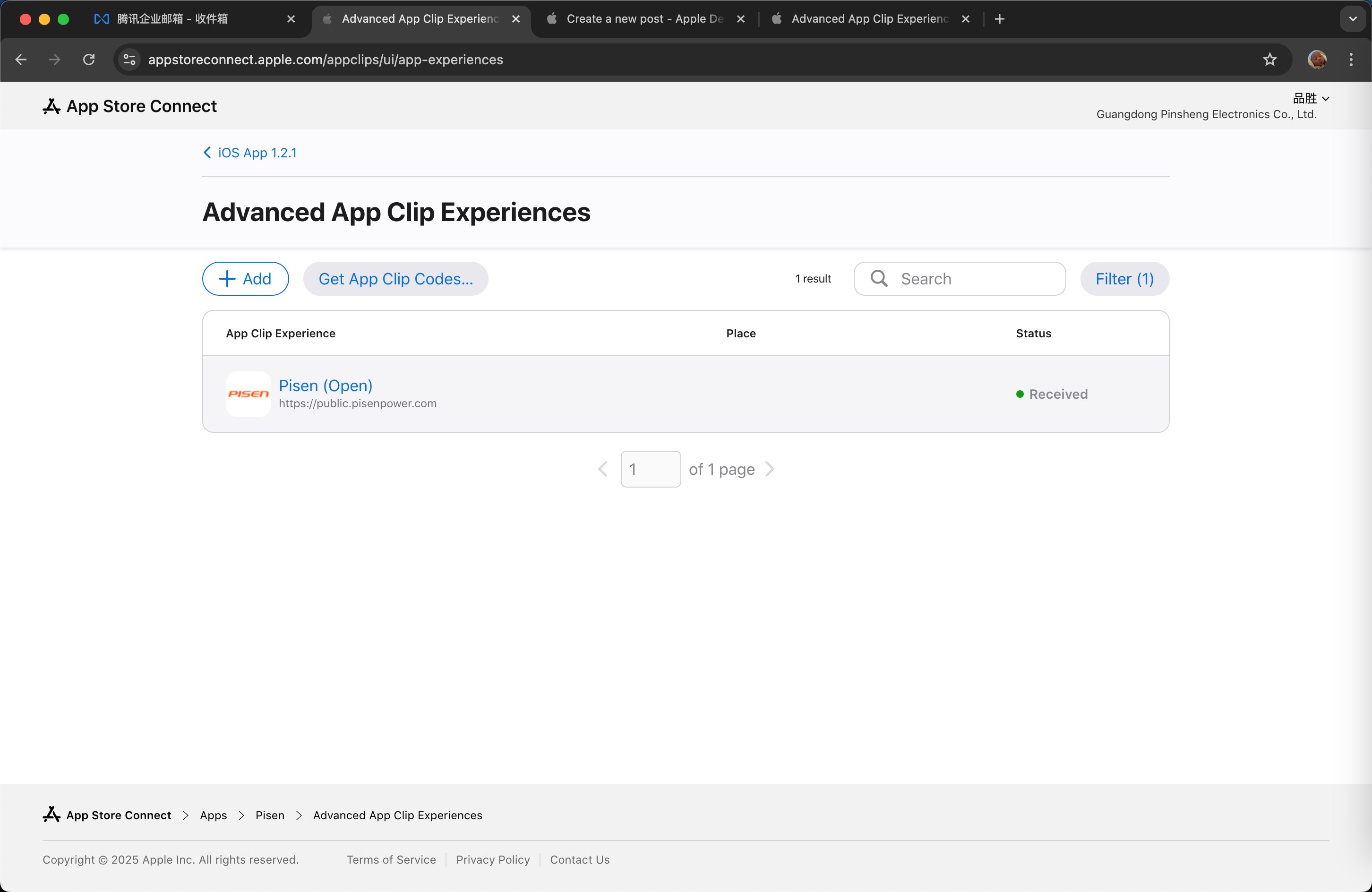Add a new App Clip experience
The height and width of the screenshot is (892, 1372).
coord(246,279)
